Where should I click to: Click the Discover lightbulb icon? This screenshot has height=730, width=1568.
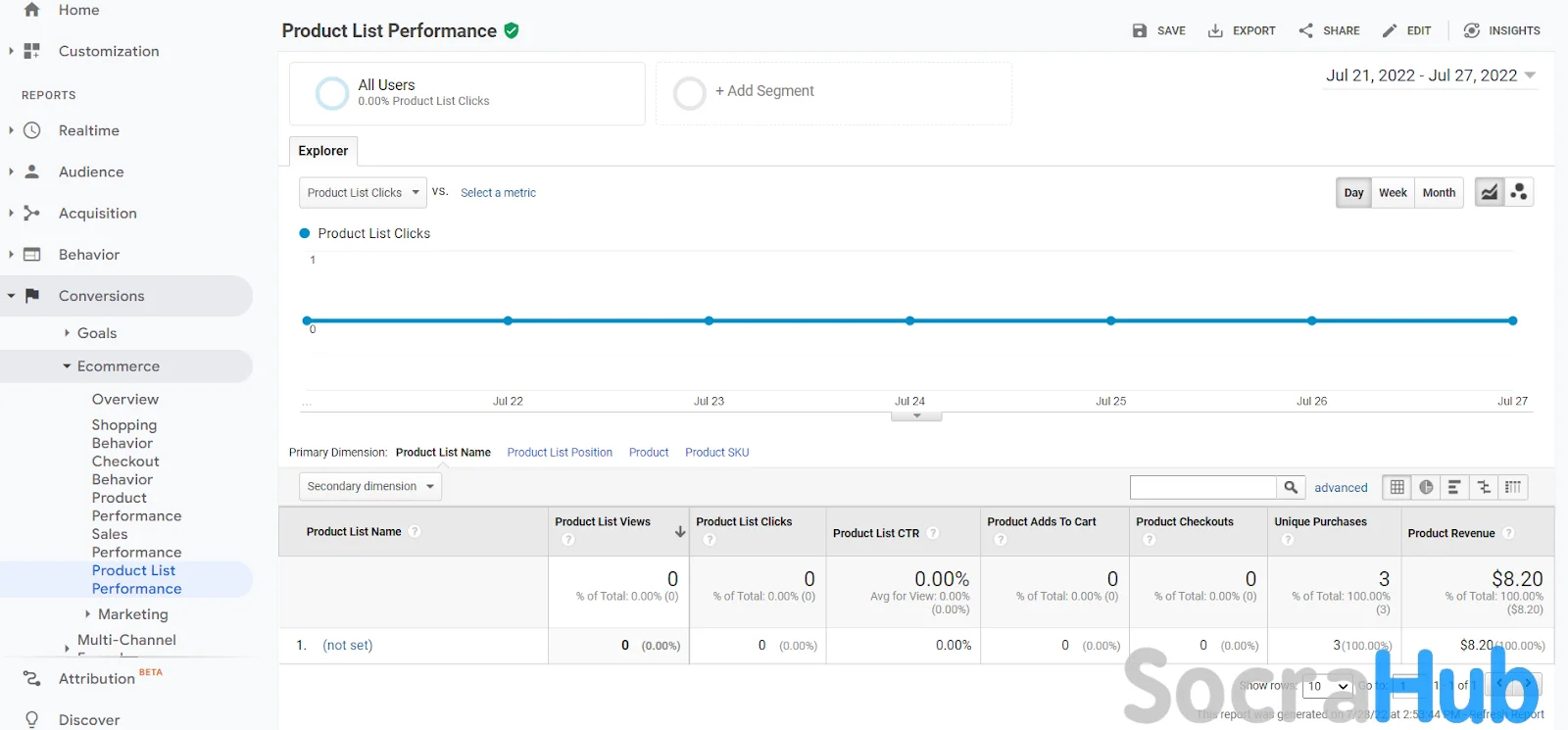[x=31, y=719]
